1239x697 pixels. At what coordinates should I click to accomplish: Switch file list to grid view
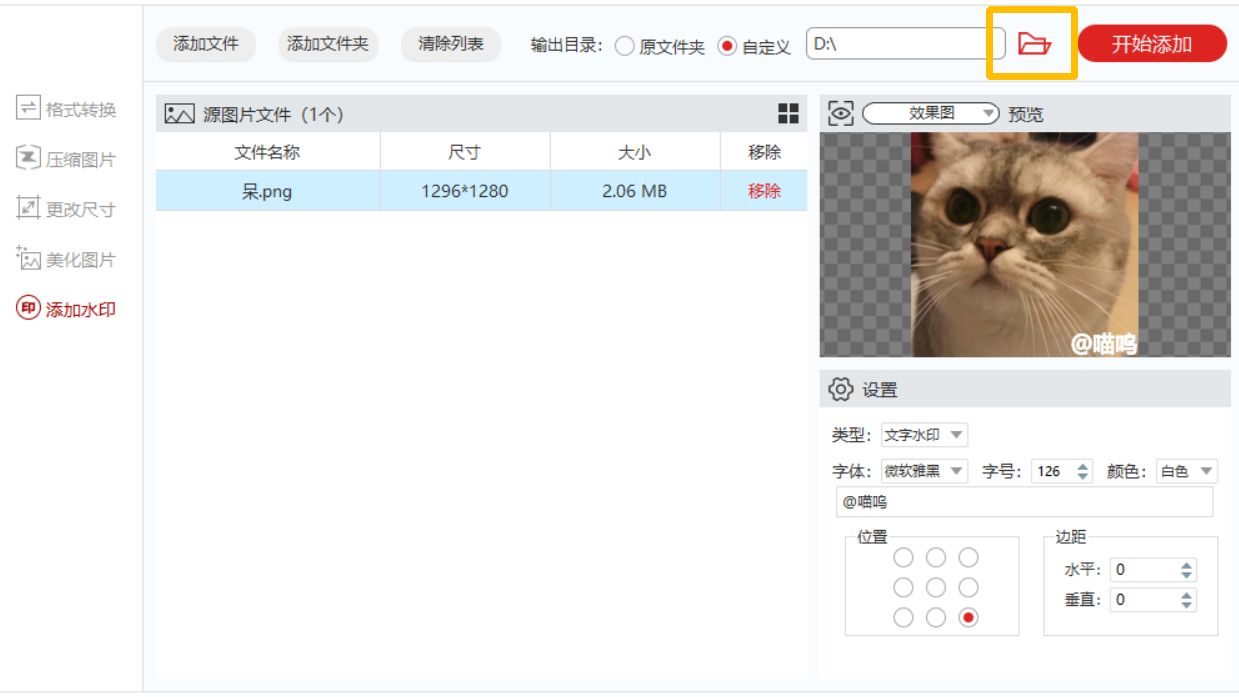pyautogui.click(x=788, y=114)
